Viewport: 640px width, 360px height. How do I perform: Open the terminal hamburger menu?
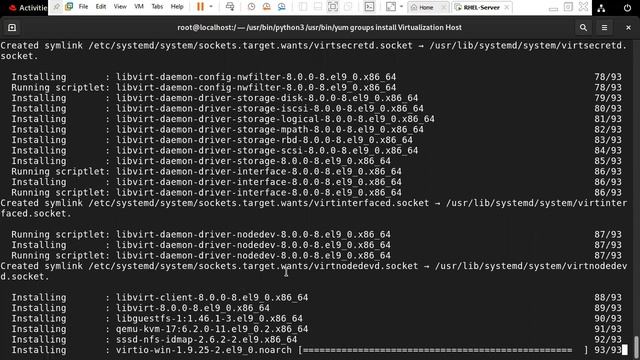[604, 27]
